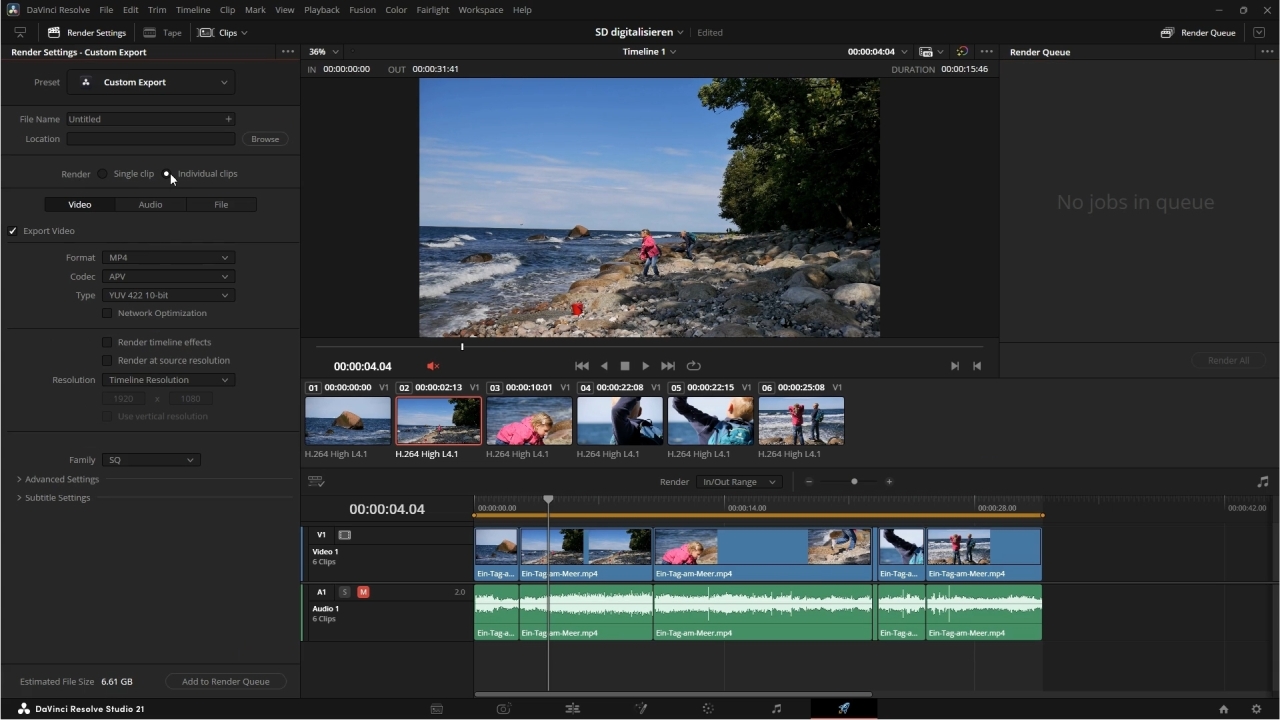This screenshot has height=720, width=1280.
Task: Open the Render In/Out Range dropdown
Action: point(738,482)
